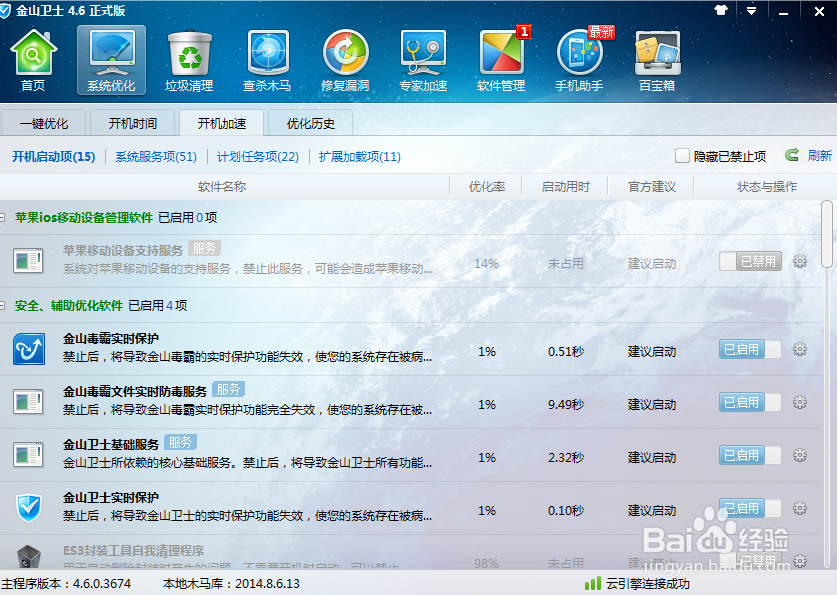837x595 pixels.
Task: Open 专家加速 expert acceleration
Action: pos(423,60)
